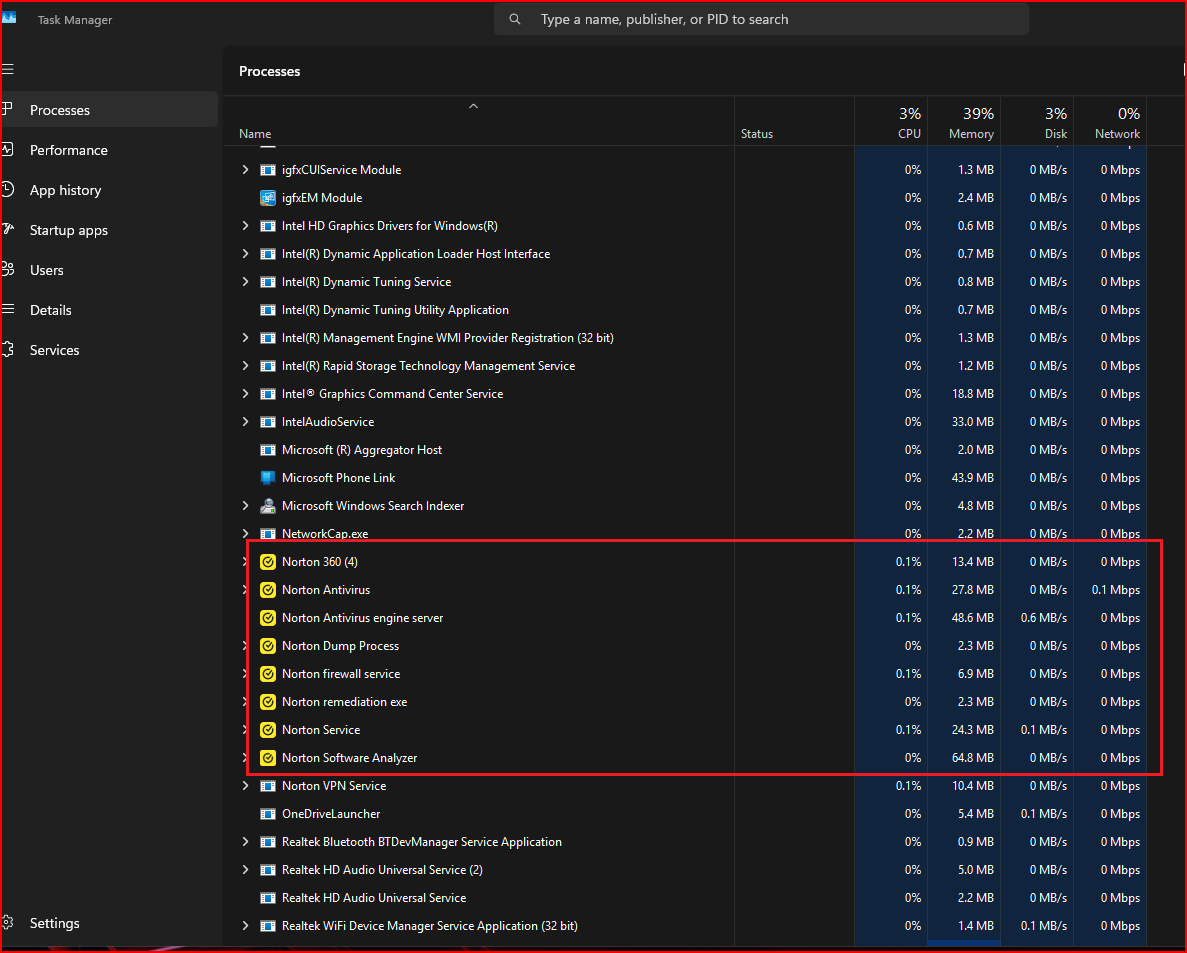Screen dimensions: 1187x953
Task: Click the Intel(R) Dynamic Tuning Utility Application icon
Action: [x=268, y=310]
